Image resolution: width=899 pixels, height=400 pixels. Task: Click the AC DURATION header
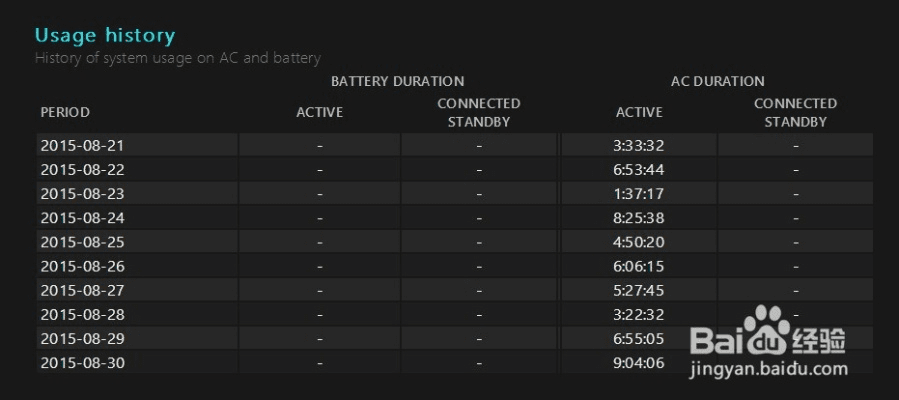(717, 81)
